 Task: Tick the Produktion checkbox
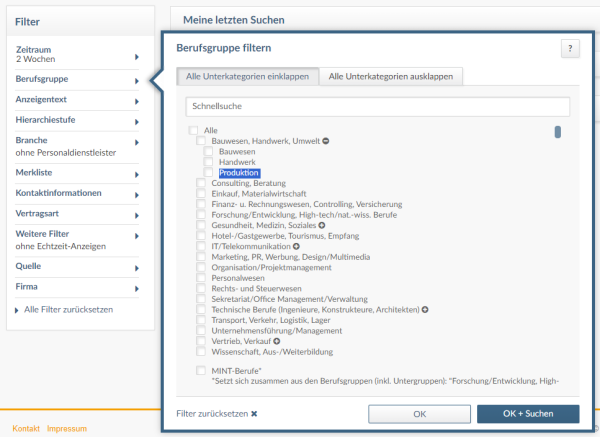209,173
